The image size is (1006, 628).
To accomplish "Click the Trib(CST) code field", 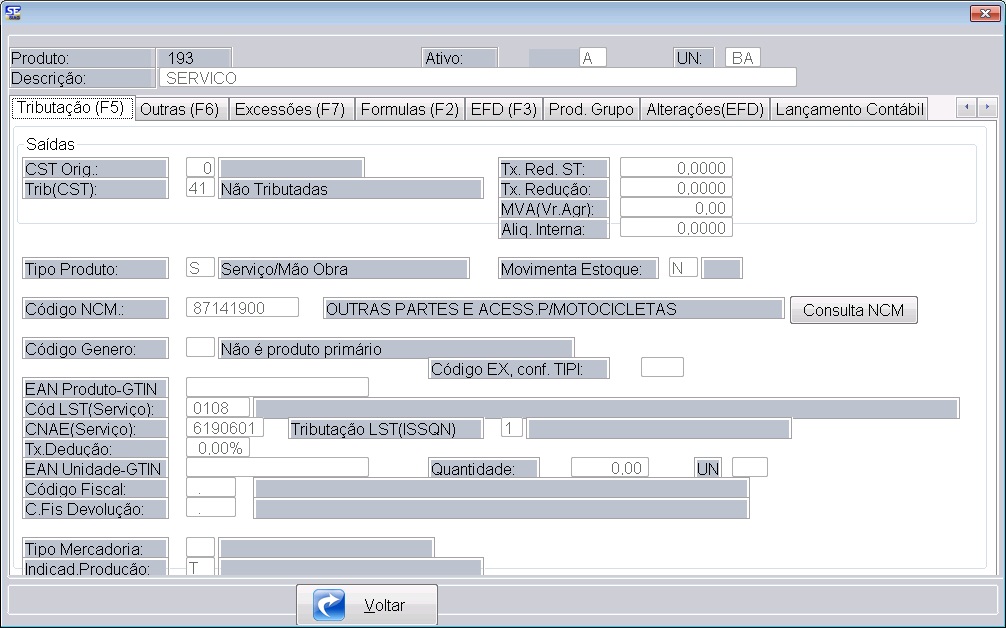I will (200, 188).
